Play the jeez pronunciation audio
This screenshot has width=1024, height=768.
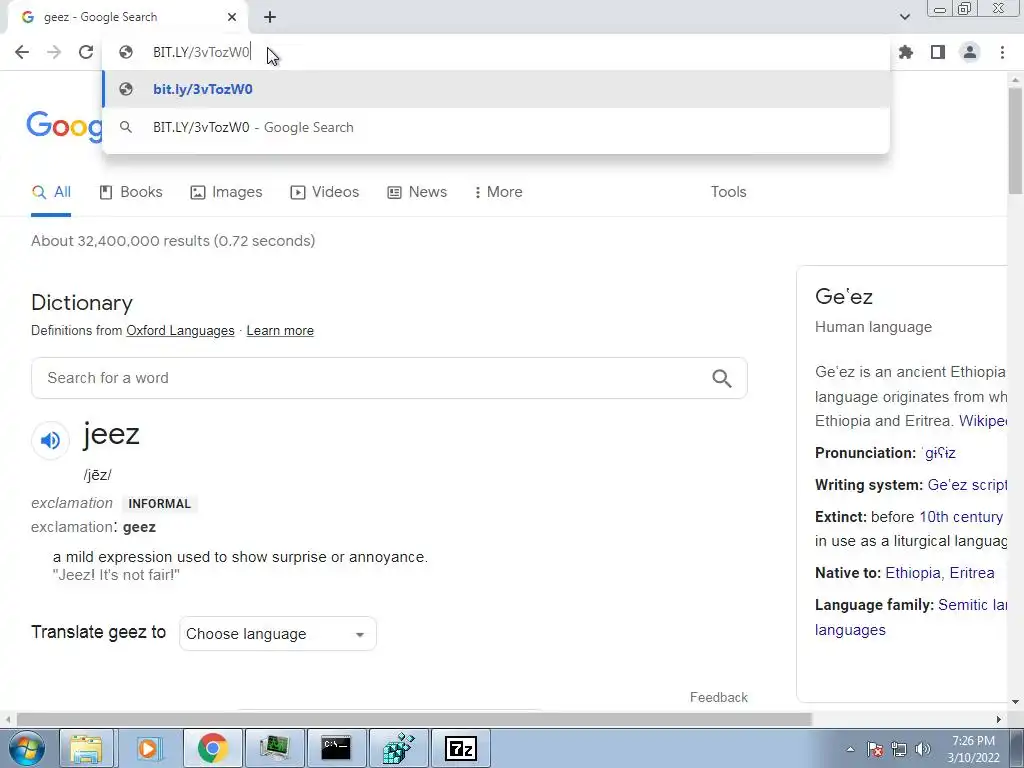click(50, 440)
